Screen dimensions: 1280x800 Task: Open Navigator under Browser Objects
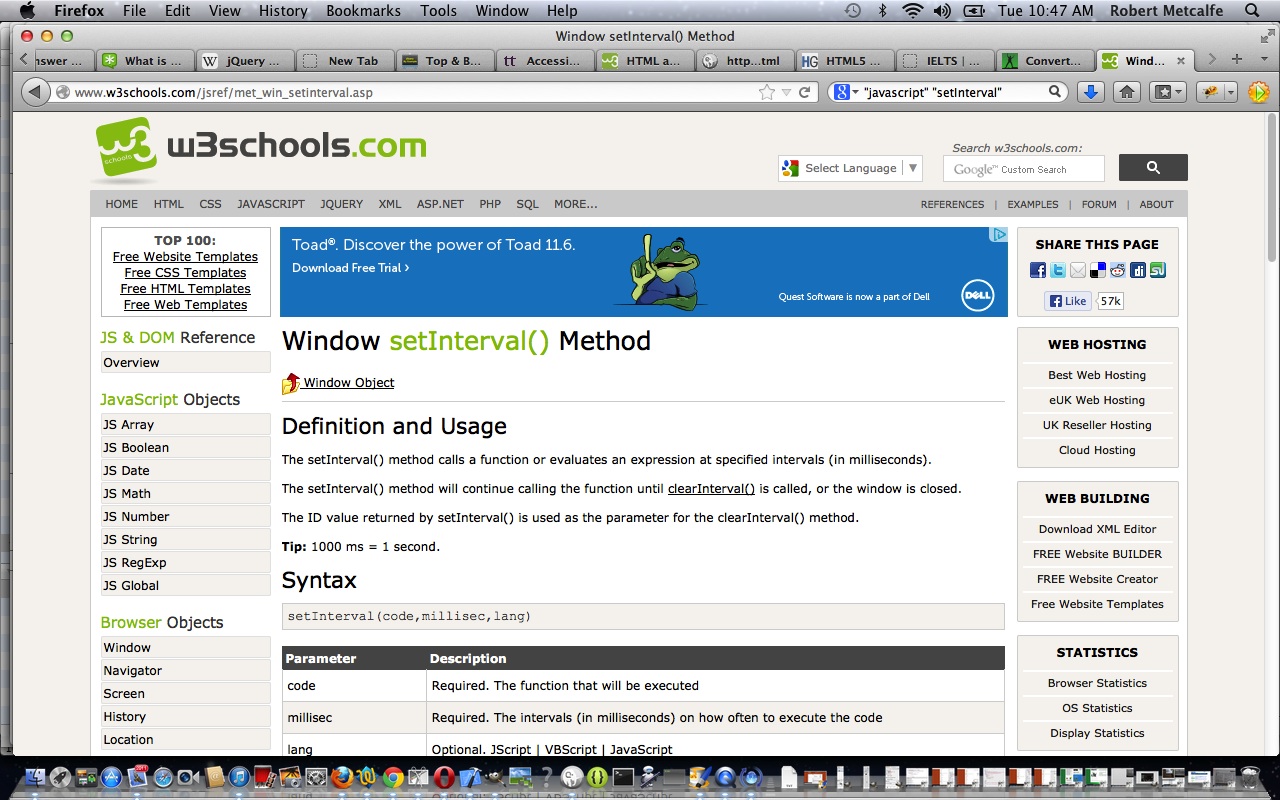185,671
